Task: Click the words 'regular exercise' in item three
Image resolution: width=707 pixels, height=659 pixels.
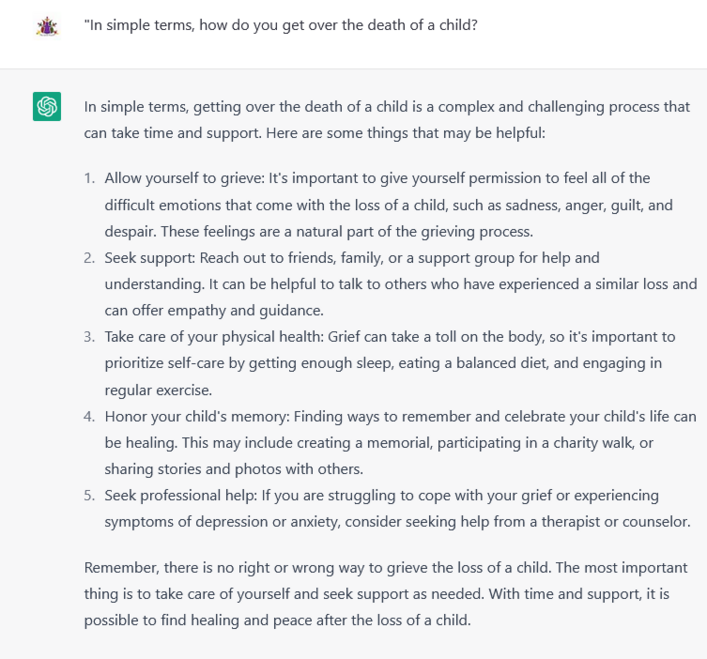Action: point(158,390)
